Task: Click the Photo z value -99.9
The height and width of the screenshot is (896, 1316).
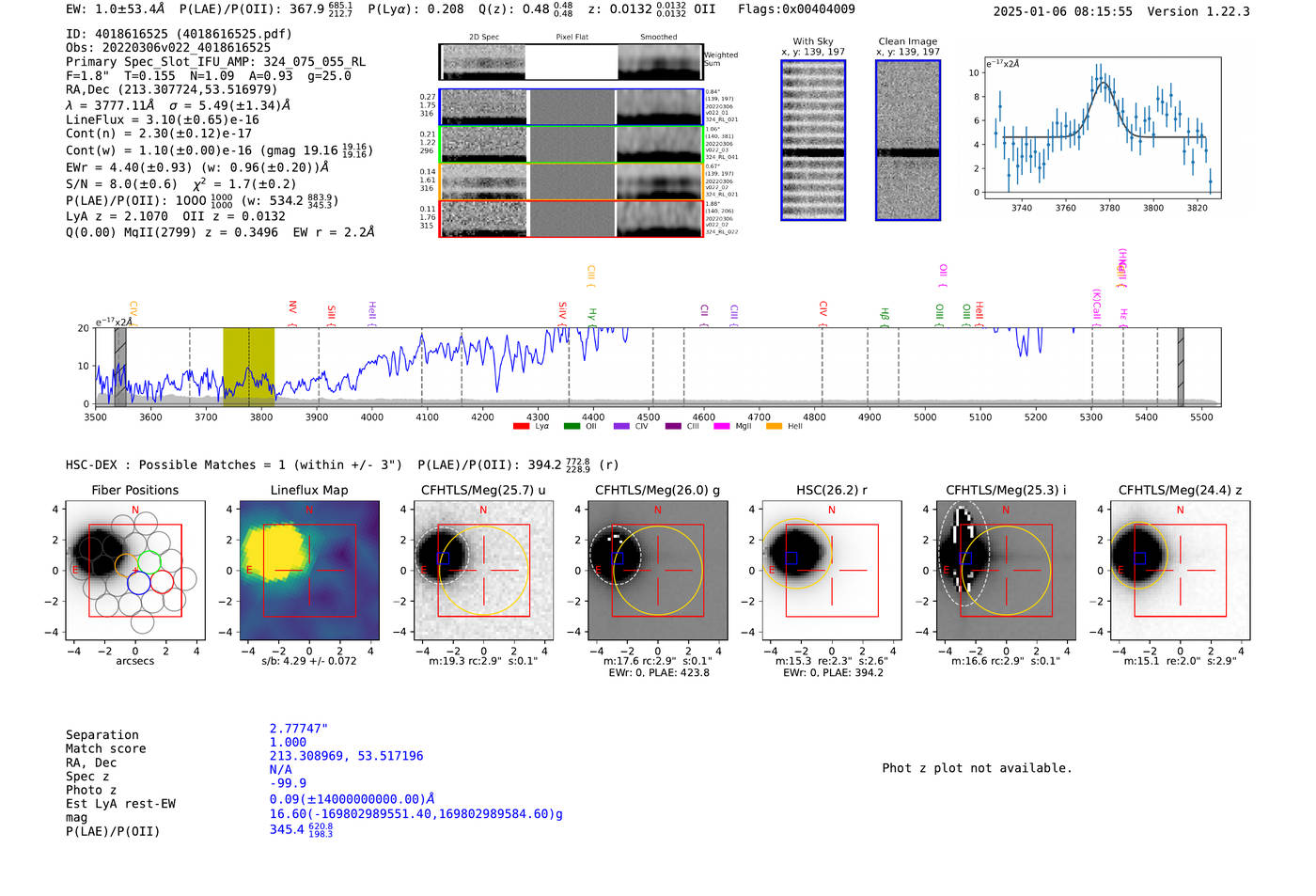Action: pyautogui.click(x=288, y=783)
